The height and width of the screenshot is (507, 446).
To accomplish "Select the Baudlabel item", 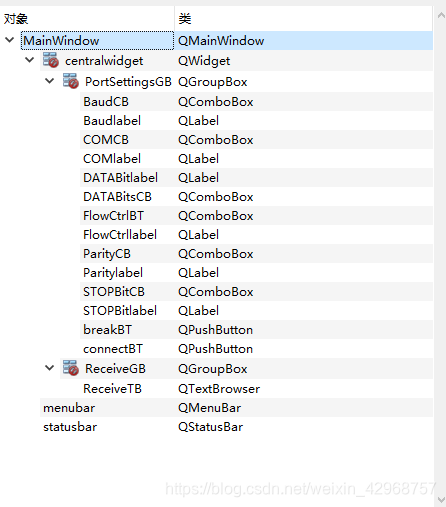I will tap(112, 121).
